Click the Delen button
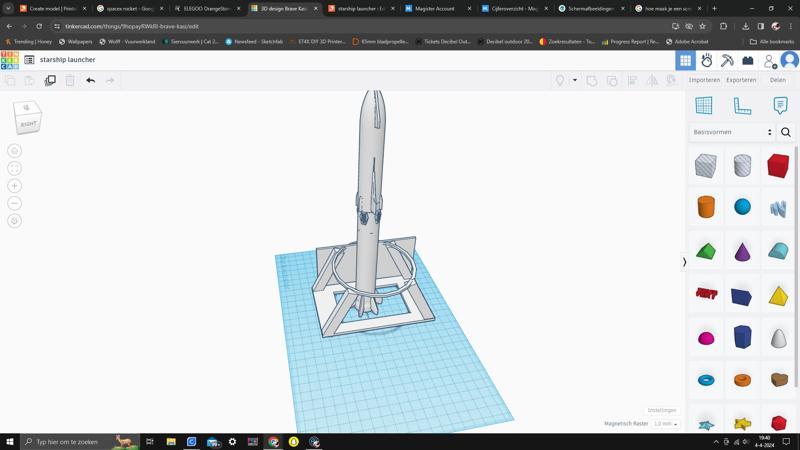 click(x=778, y=80)
